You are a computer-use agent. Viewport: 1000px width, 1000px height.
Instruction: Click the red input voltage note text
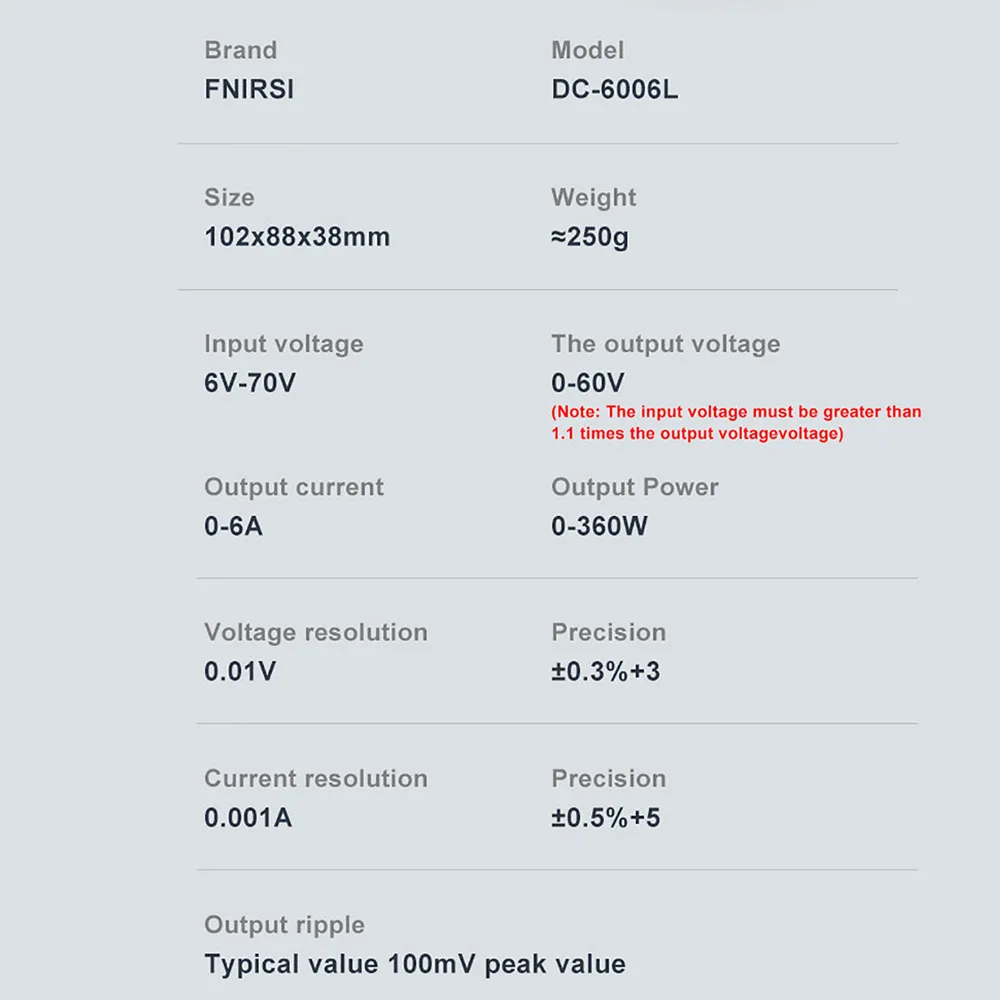(736, 423)
